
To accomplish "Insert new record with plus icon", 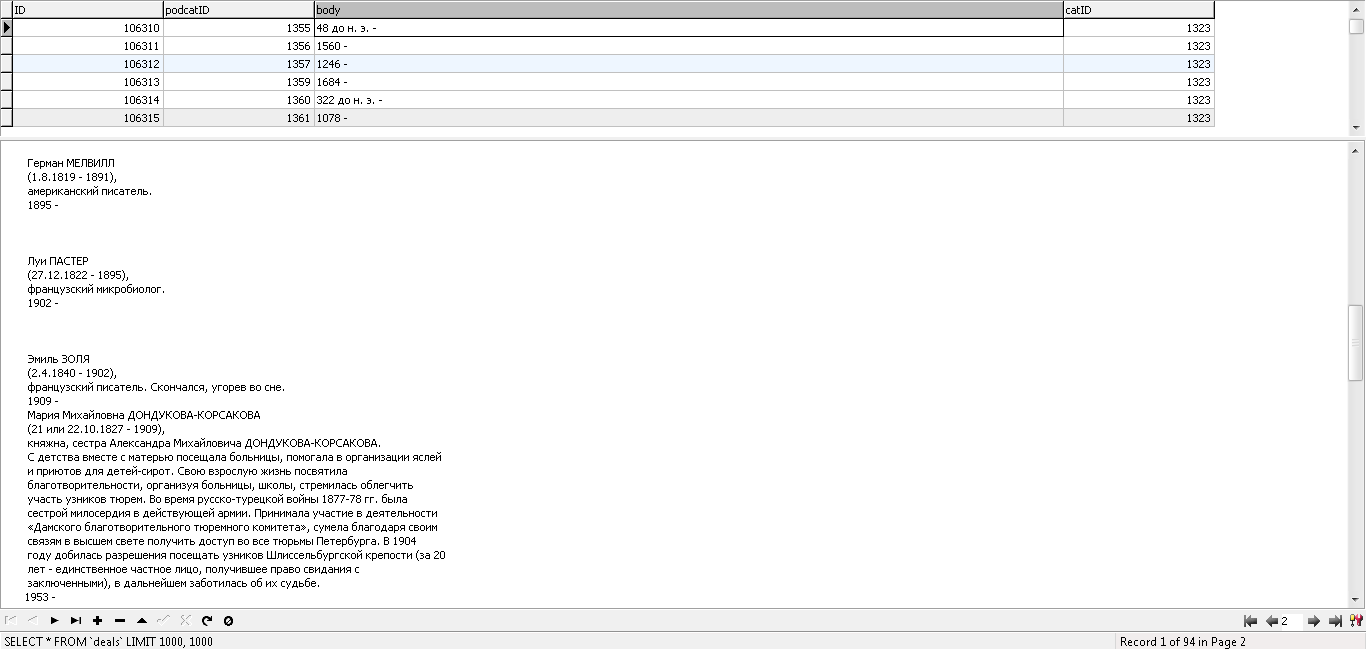I will [x=98, y=620].
